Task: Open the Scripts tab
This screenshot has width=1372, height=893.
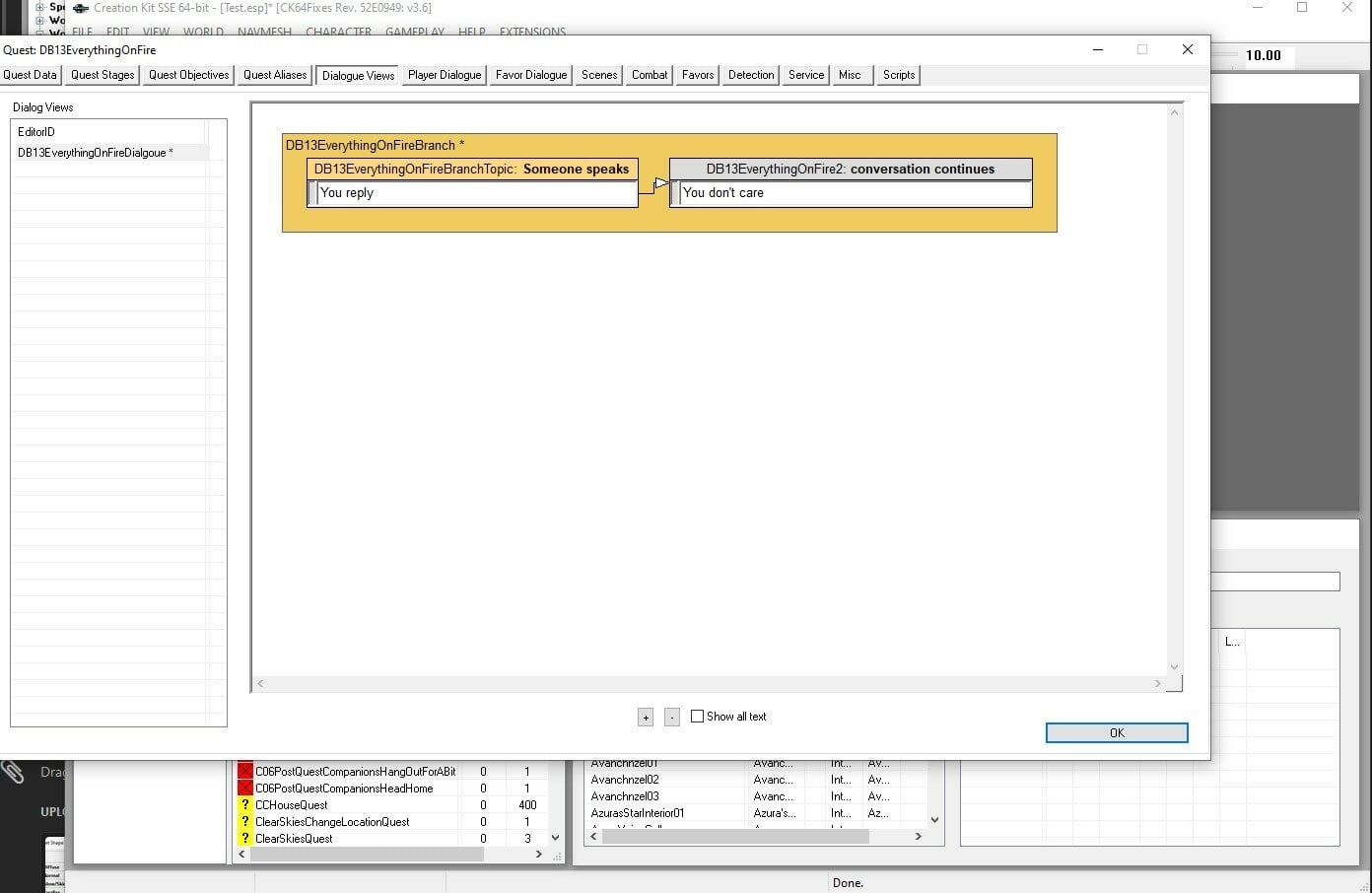Action: coord(899,75)
